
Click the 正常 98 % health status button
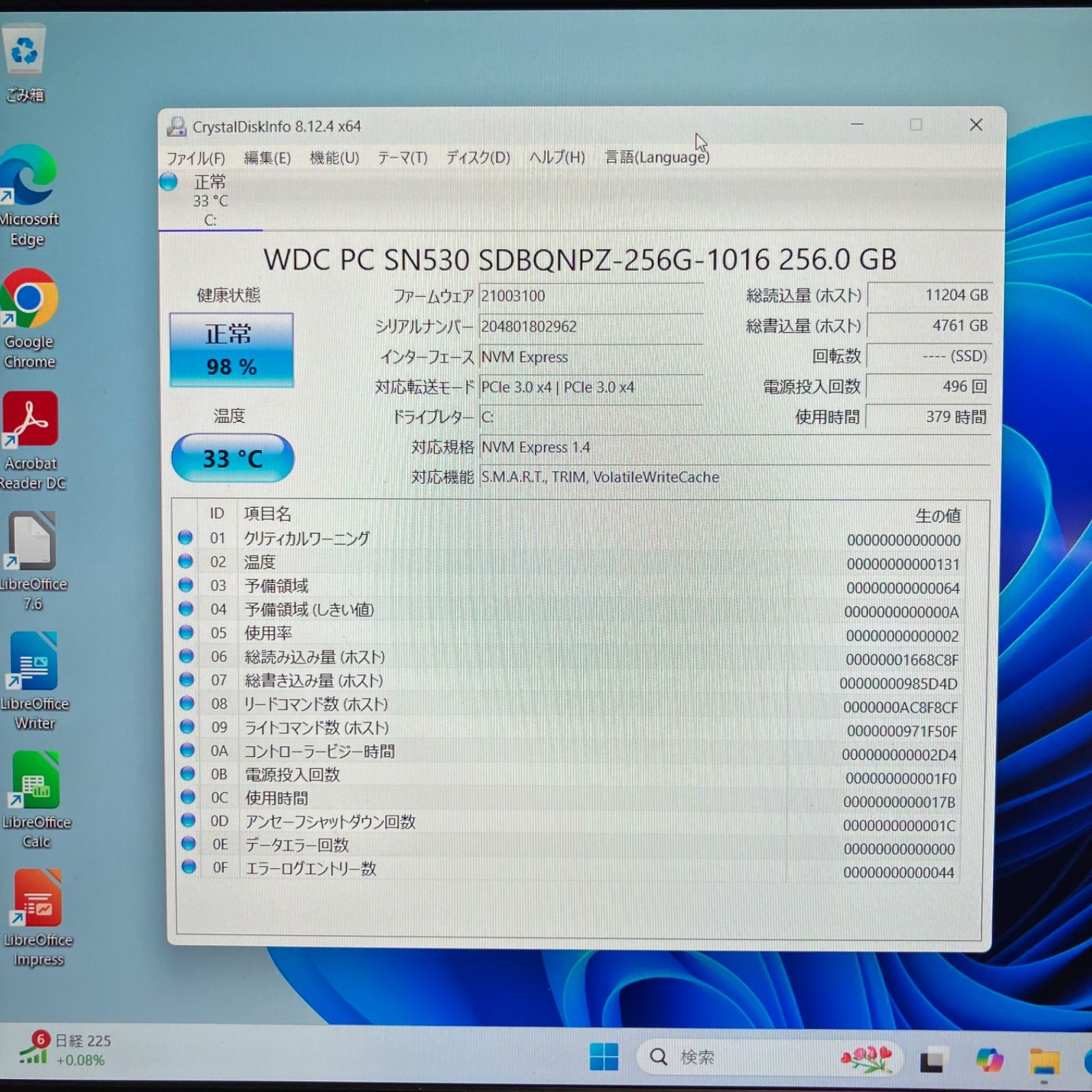pyautogui.click(x=231, y=350)
